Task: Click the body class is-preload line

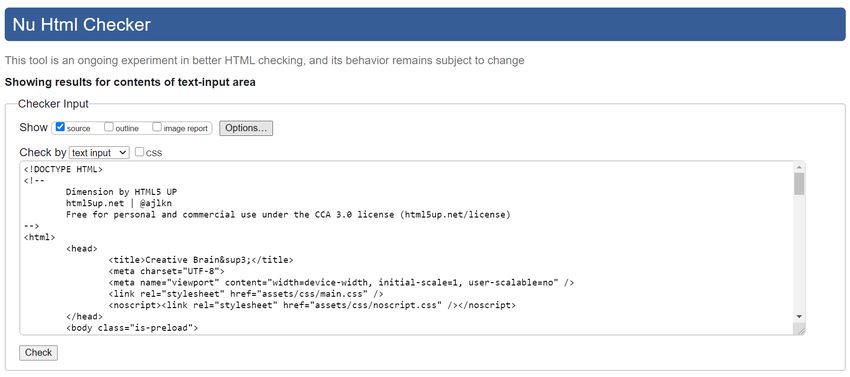Action: 132,328
